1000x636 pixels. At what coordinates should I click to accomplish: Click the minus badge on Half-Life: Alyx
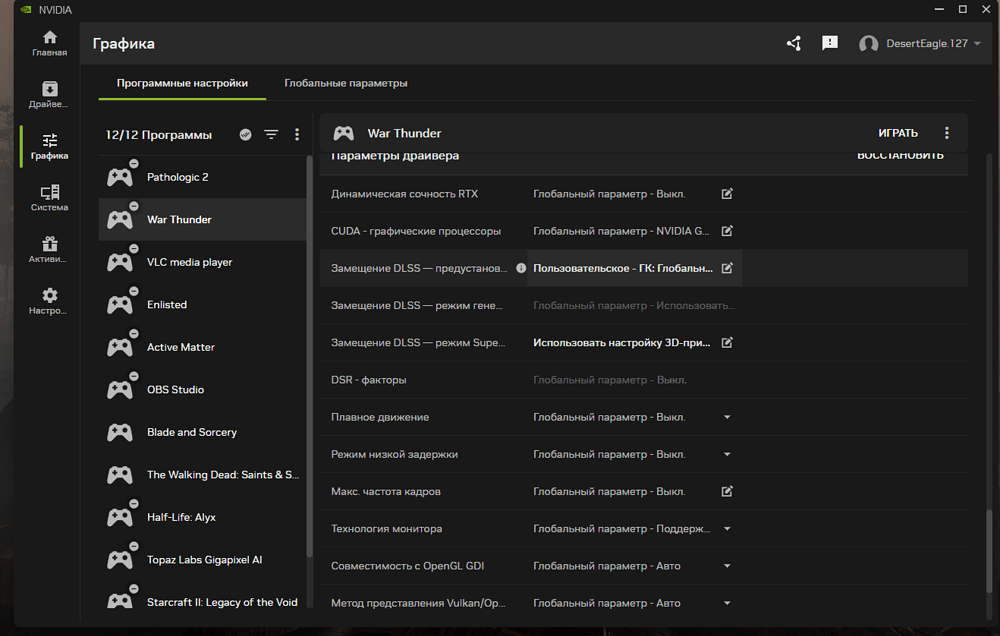[x=134, y=503]
